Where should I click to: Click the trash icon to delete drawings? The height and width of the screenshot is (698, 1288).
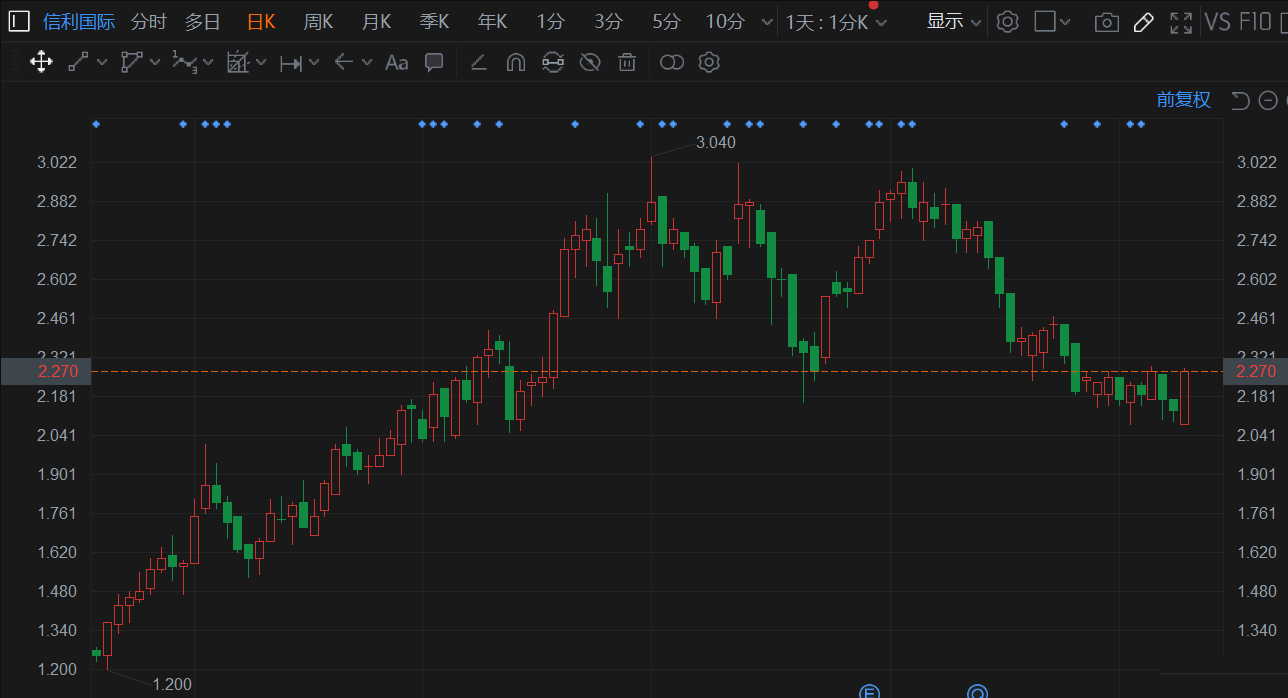627,62
